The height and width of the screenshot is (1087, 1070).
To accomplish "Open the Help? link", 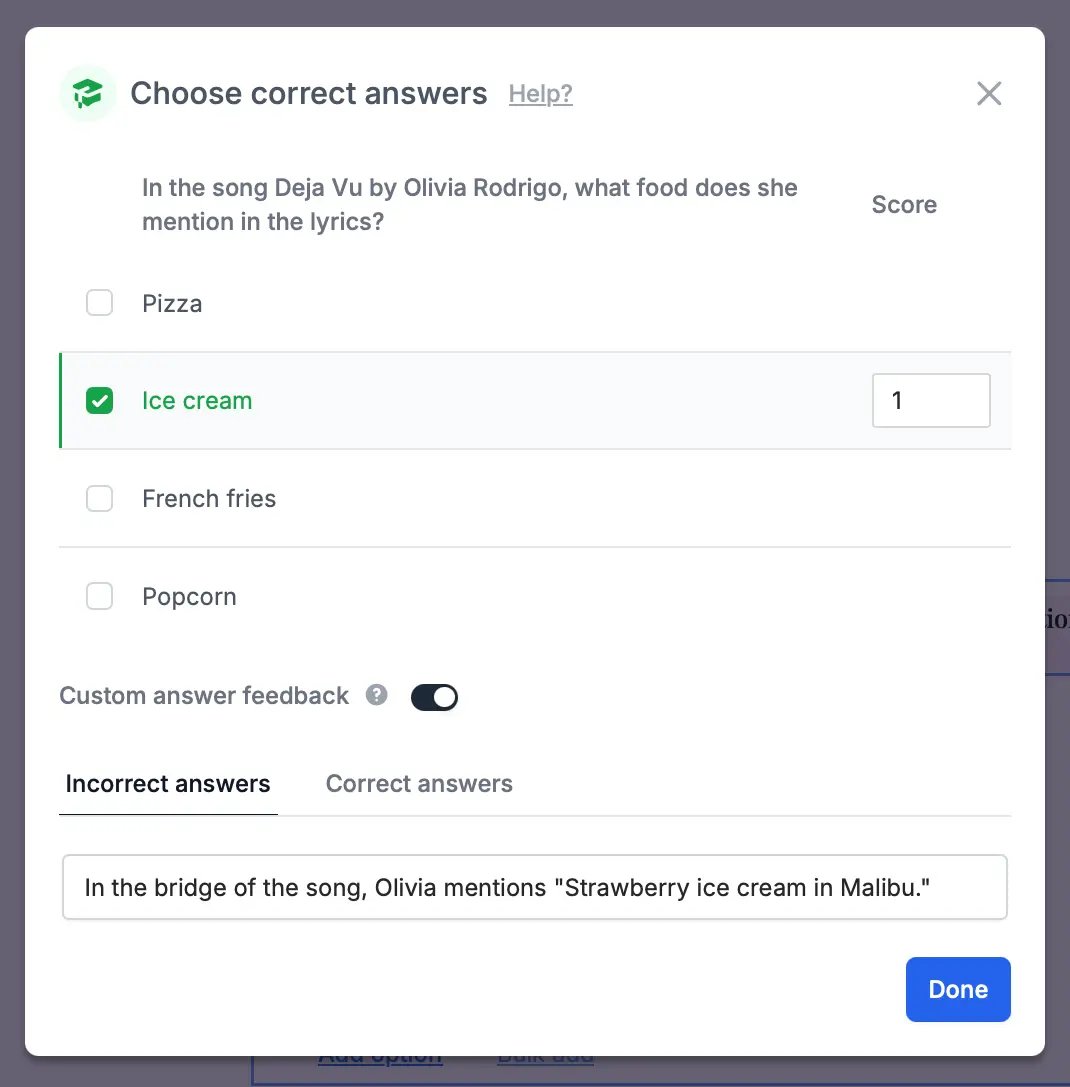I will pyautogui.click(x=540, y=94).
